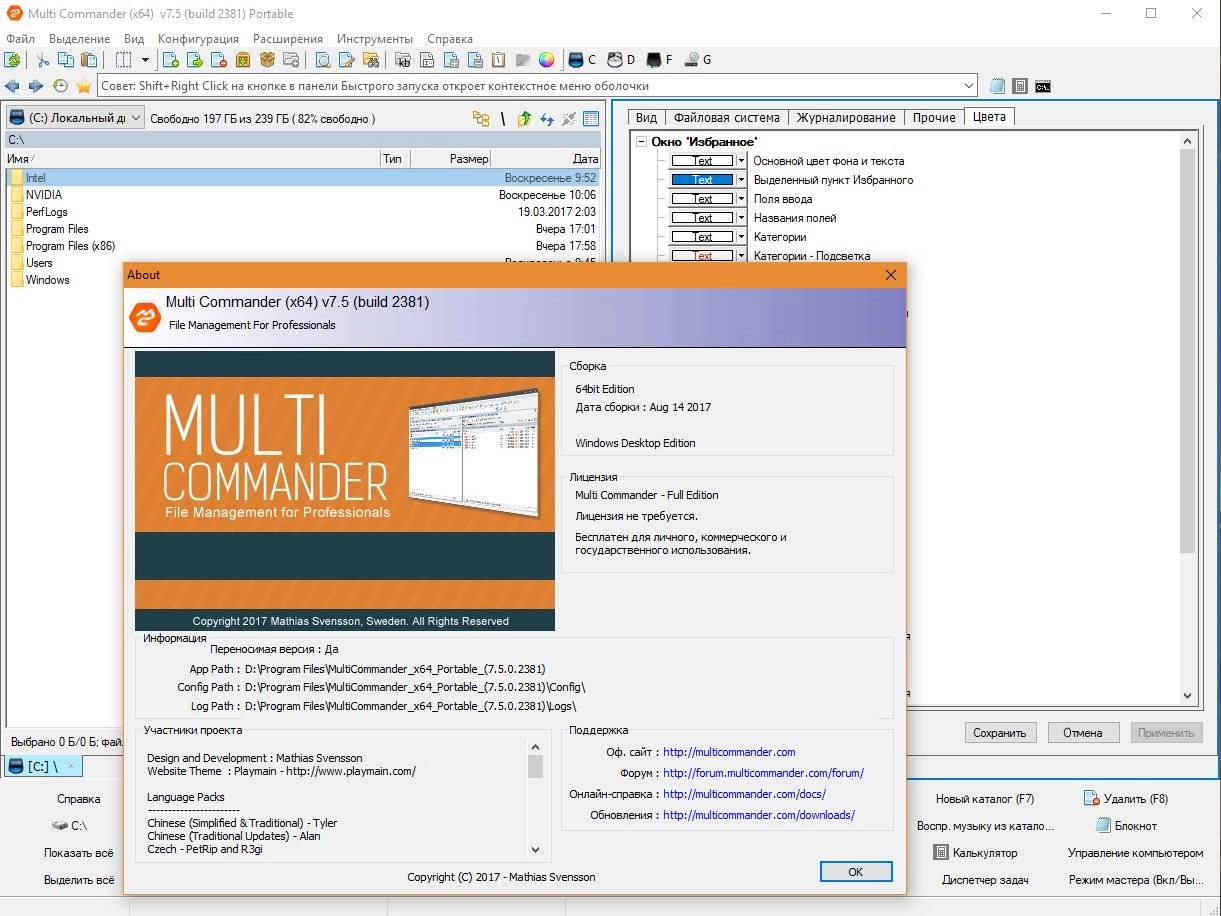The height and width of the screenshot is (916, 1221).
Task: Click the Удалить (F8) quick-launch button
Action: [x=1126, y=799]
